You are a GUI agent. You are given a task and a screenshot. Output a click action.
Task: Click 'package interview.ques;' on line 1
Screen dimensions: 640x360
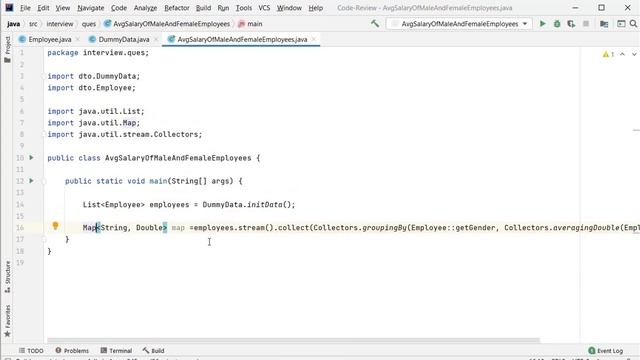tap(98, 53)
